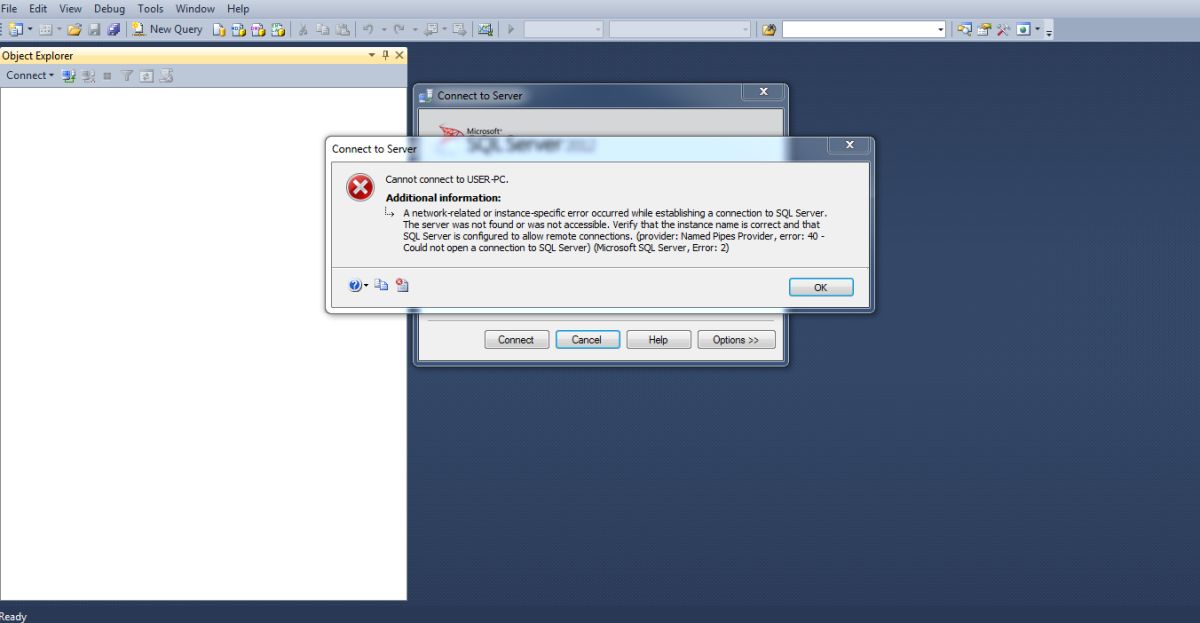Click the Activity Monitor toolbar icon
Viewport: 1200px width, 623px height.
pyautogui.click(x=485, y=30)
